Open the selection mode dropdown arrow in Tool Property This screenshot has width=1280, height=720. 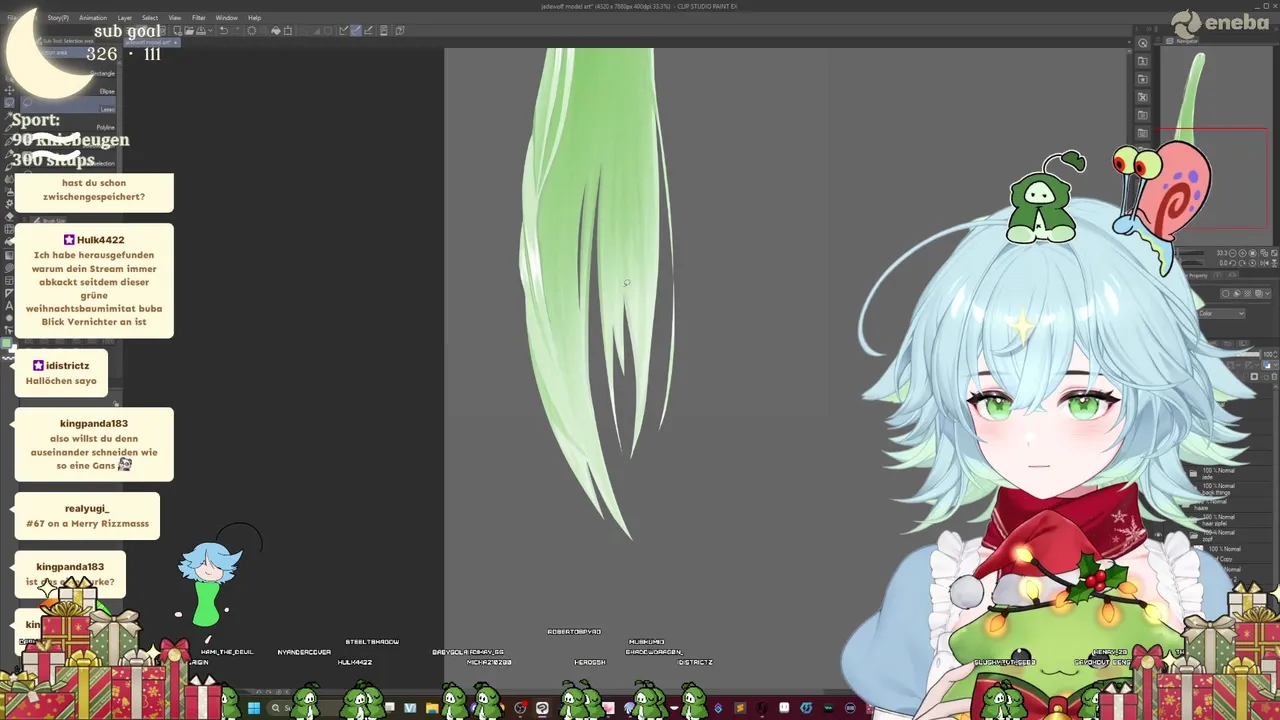pos(1267,294)
